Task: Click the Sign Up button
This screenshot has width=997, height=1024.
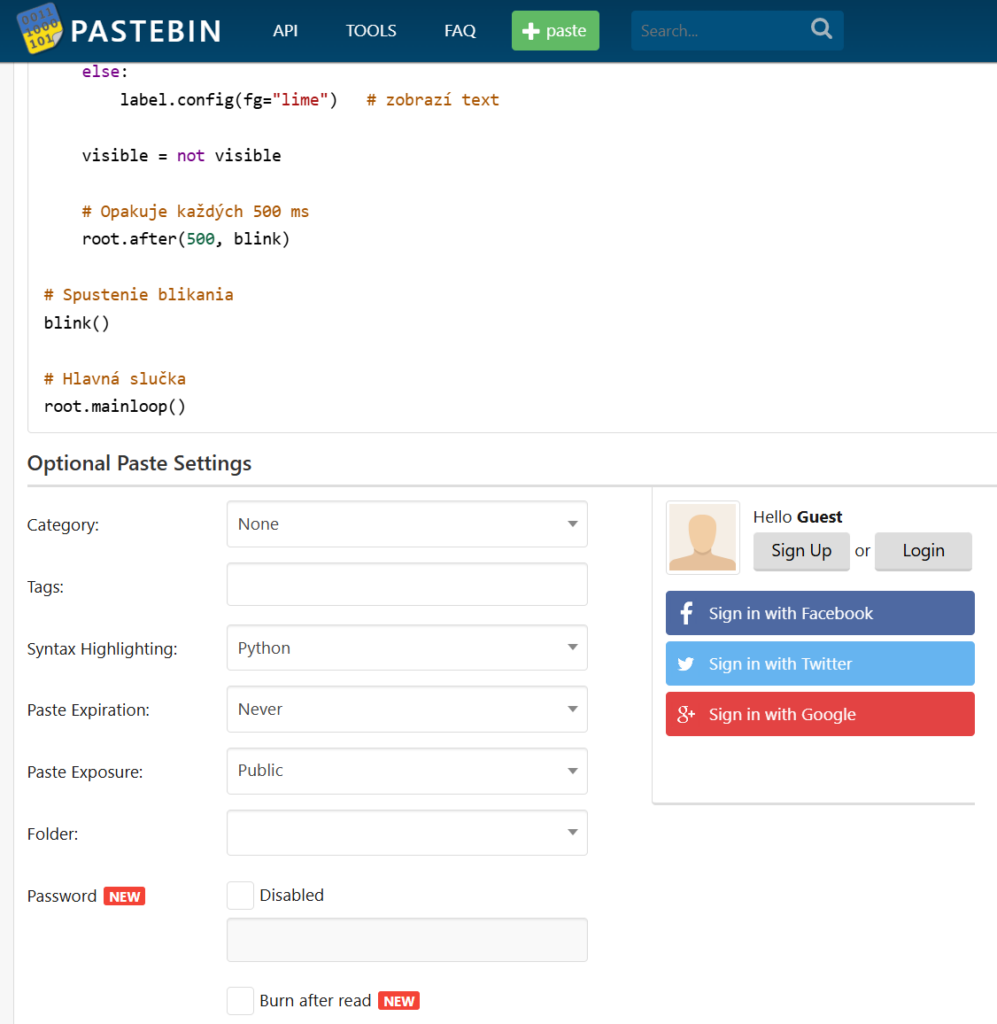Action: (801, 551)
